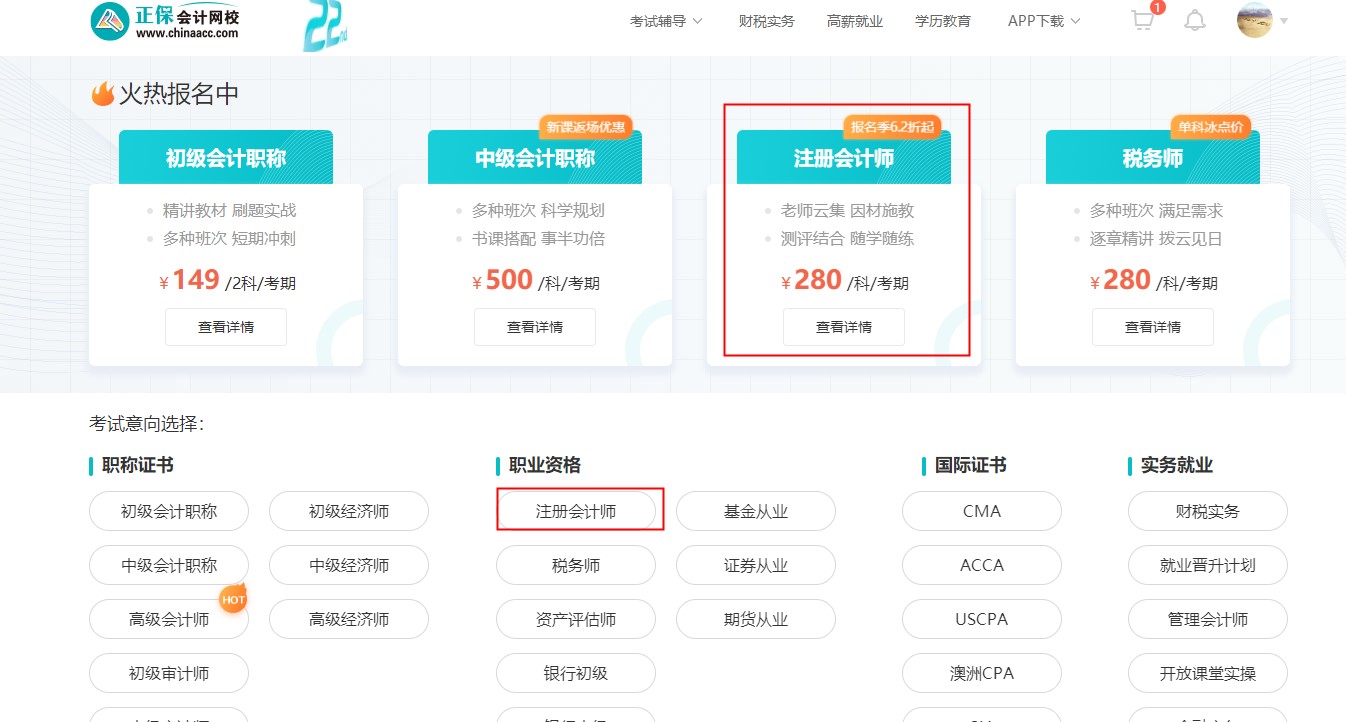Open the shopping cart
This screenshot has height=722, width=1346.
(x=1141, y=20)
